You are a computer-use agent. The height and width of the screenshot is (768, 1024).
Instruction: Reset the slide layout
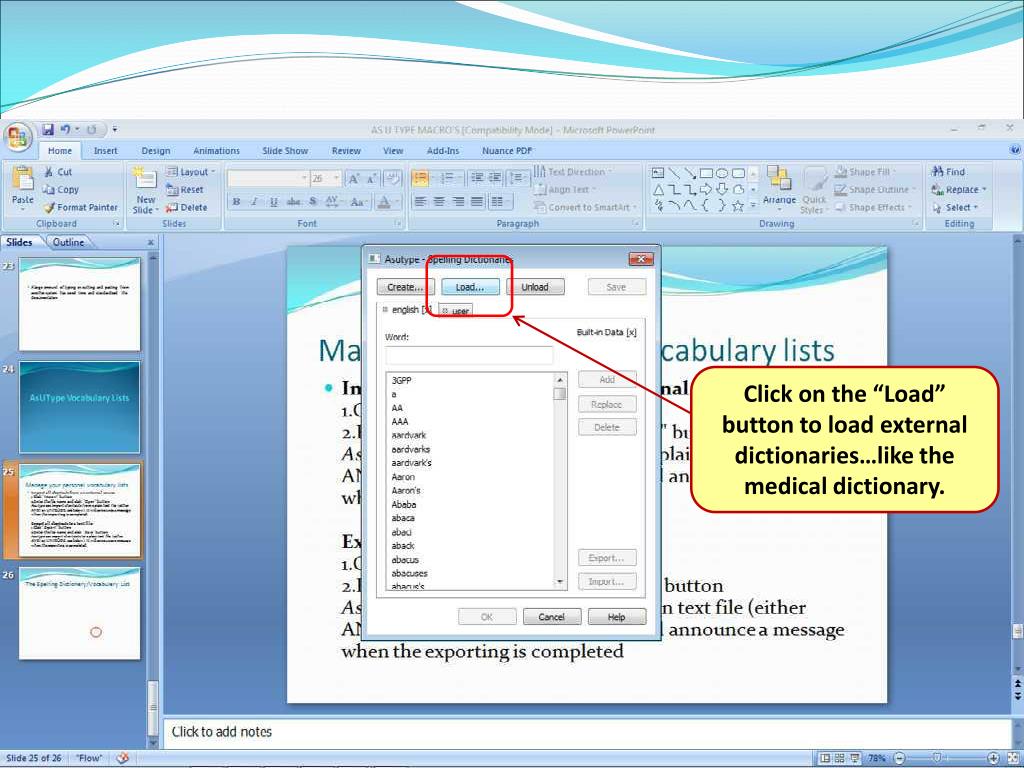pos(185,189)
